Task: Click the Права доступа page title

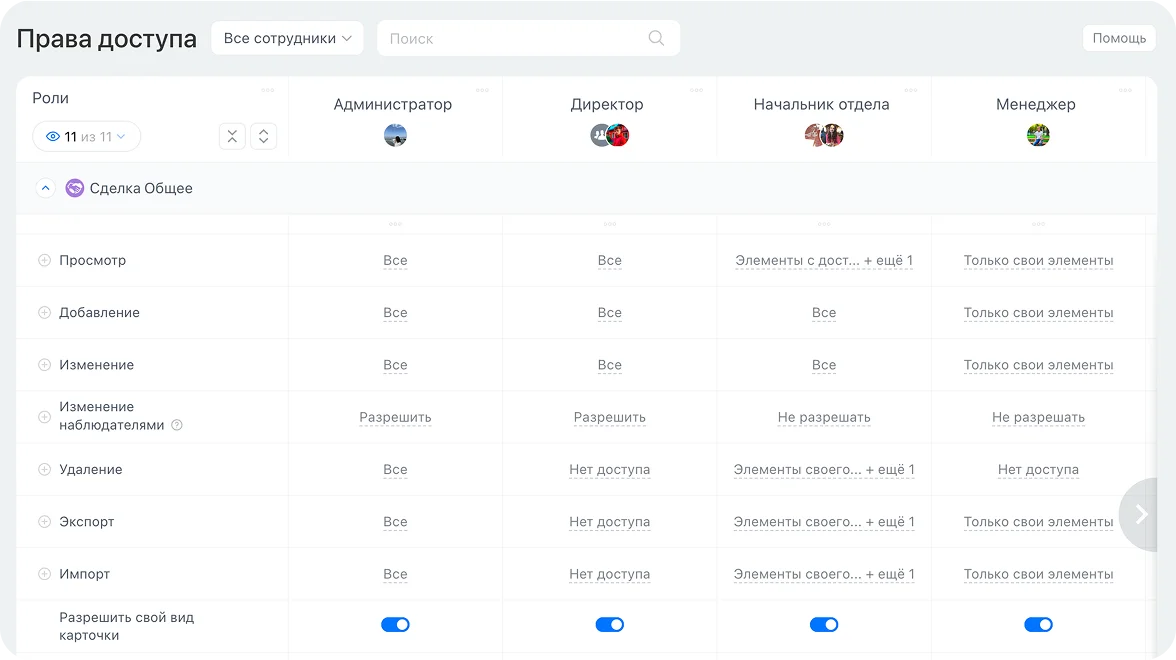Action: 106,39
